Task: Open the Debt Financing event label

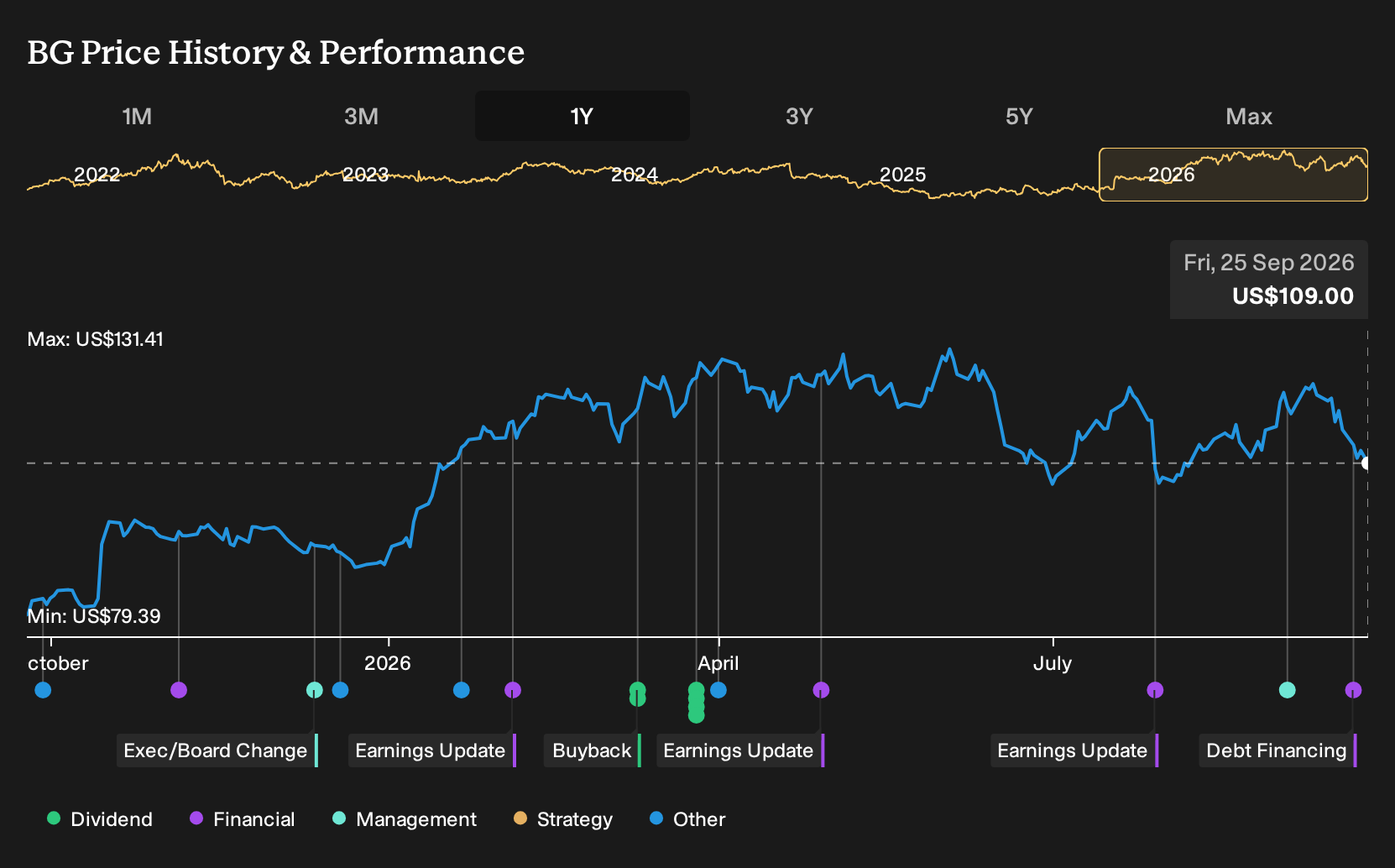Action: 1278,750
